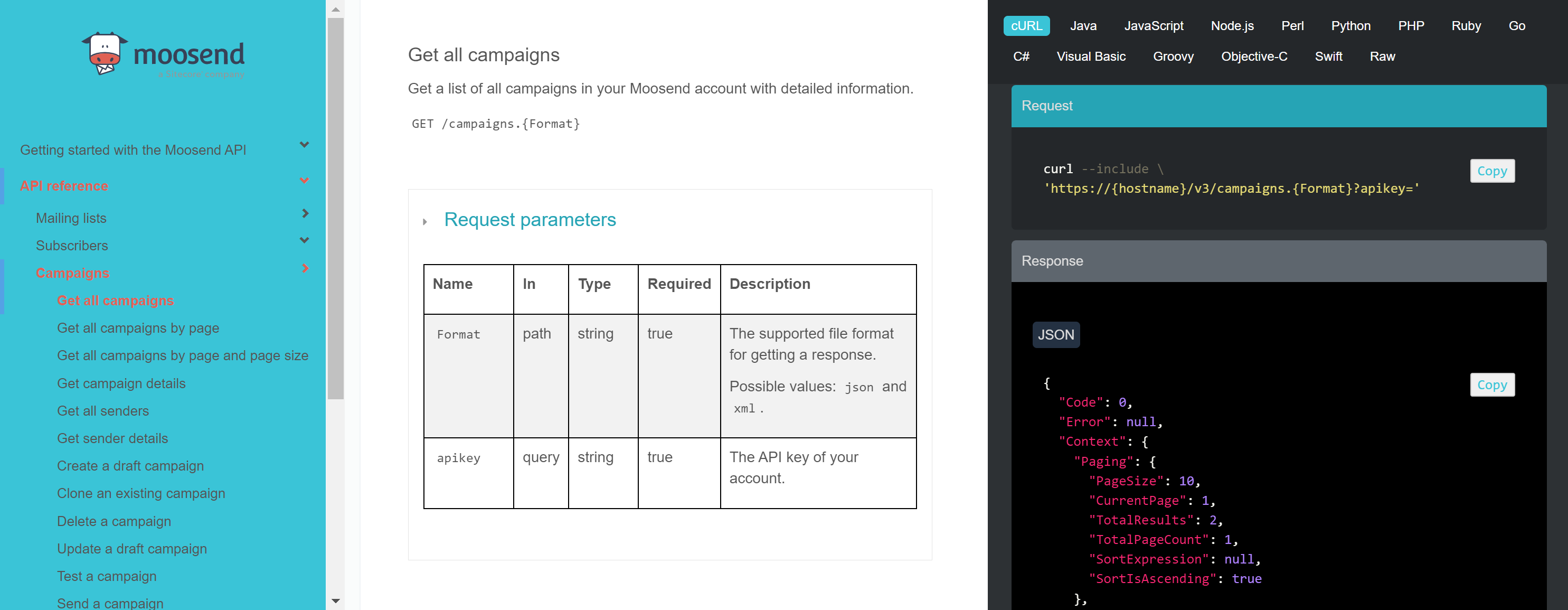The image size is (1568, 610).
Task: Copy the JSON response body
Action: (x=1492, y=385)
